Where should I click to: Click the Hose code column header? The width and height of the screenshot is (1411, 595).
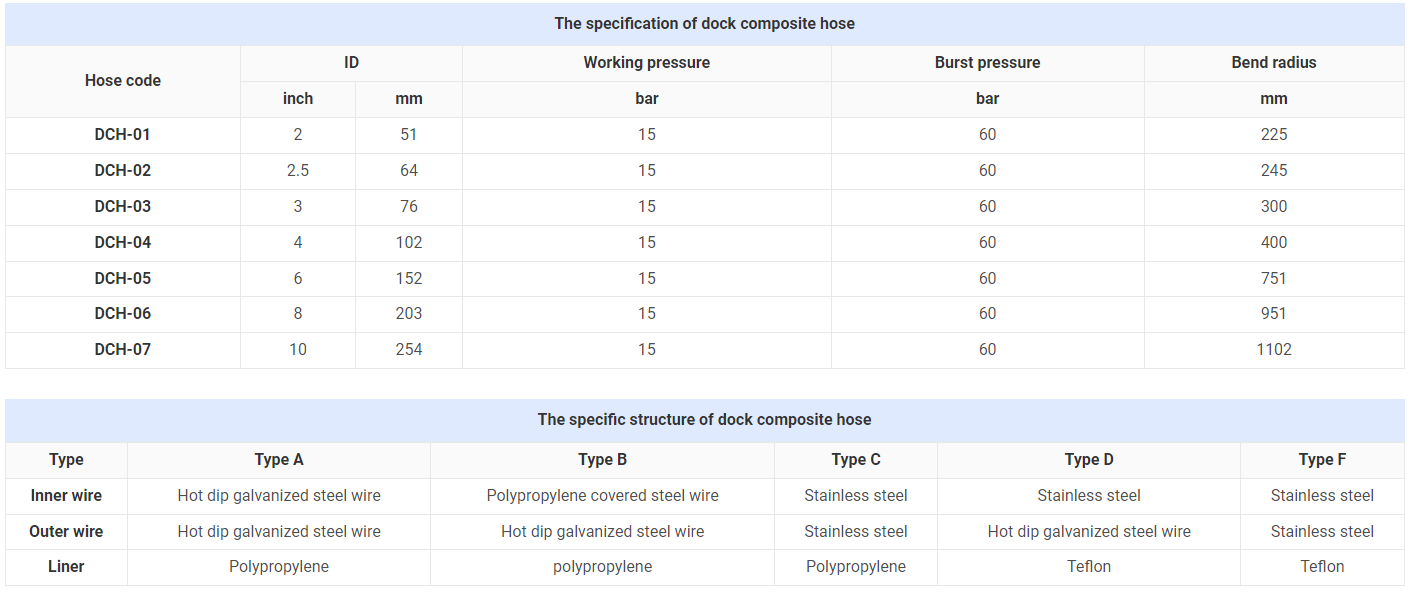coord(123,81)
